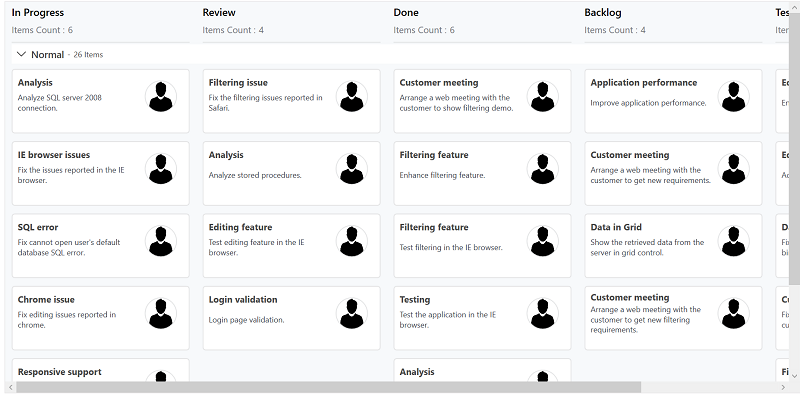
Task: Click 'Improve application performance.' description
Action: [x=648, y=103]
